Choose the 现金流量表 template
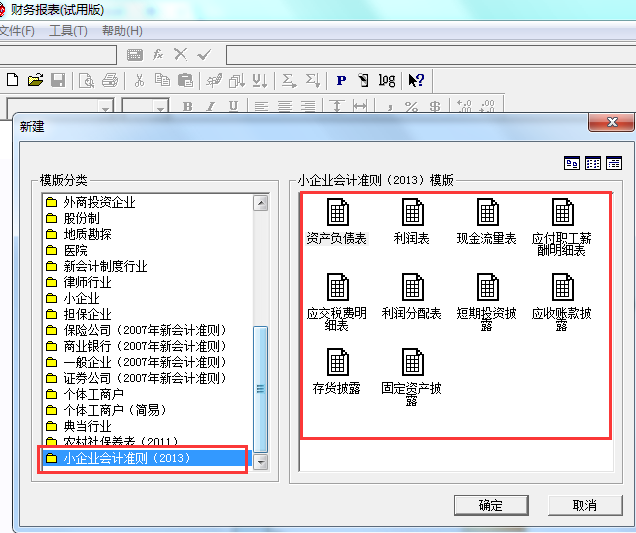 click(x=487, y=213)
